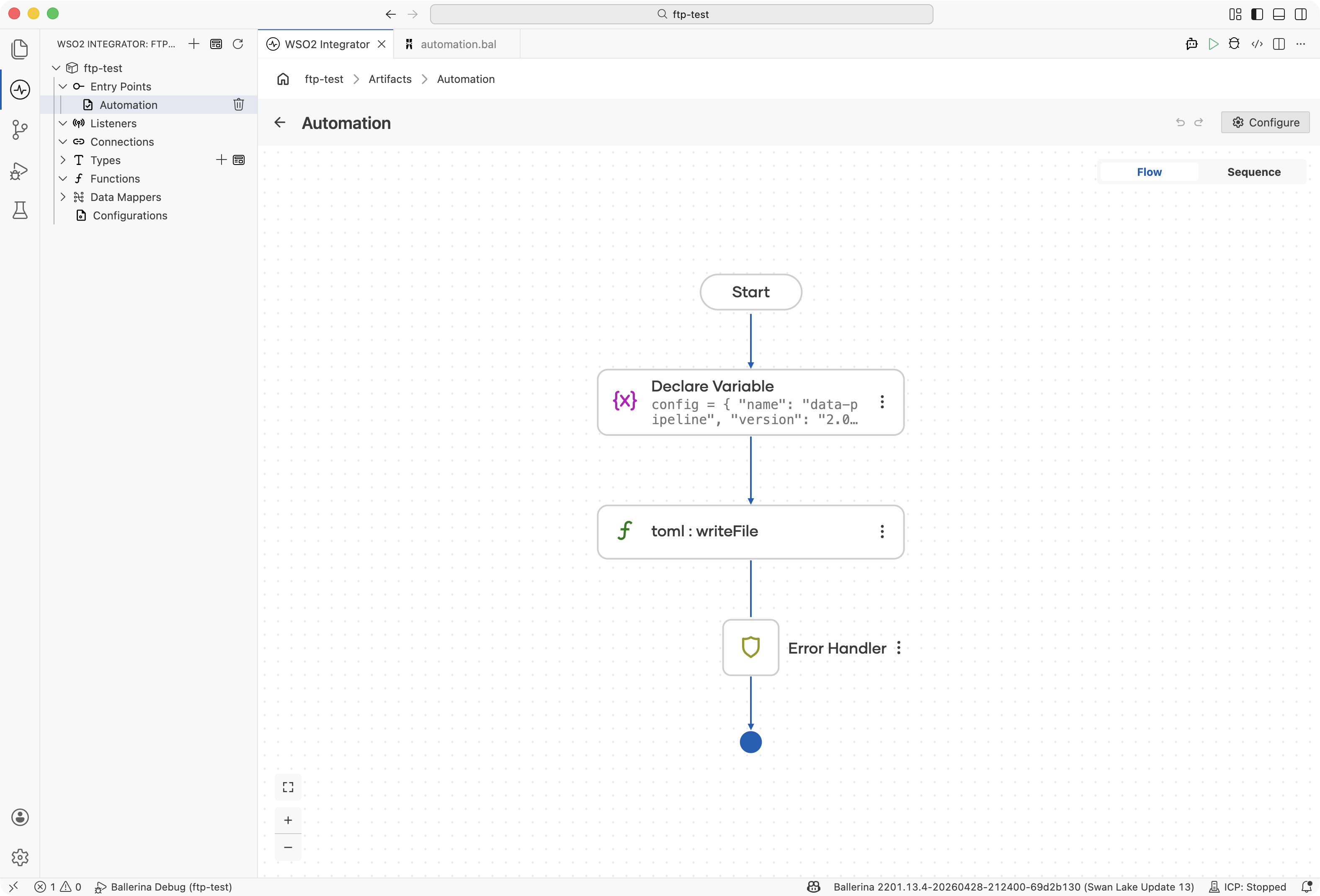The image size is (1320, 896).
Task: Collapse the Functions section
Action: coord(63,178)
